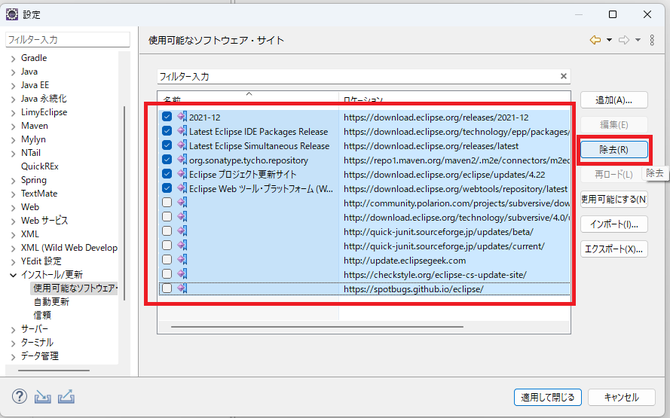This screenshot has width=670, height=418.
Task: Uncheck Latest Eclipse IDE Packages Release checkbox
Action: point(167,131)
